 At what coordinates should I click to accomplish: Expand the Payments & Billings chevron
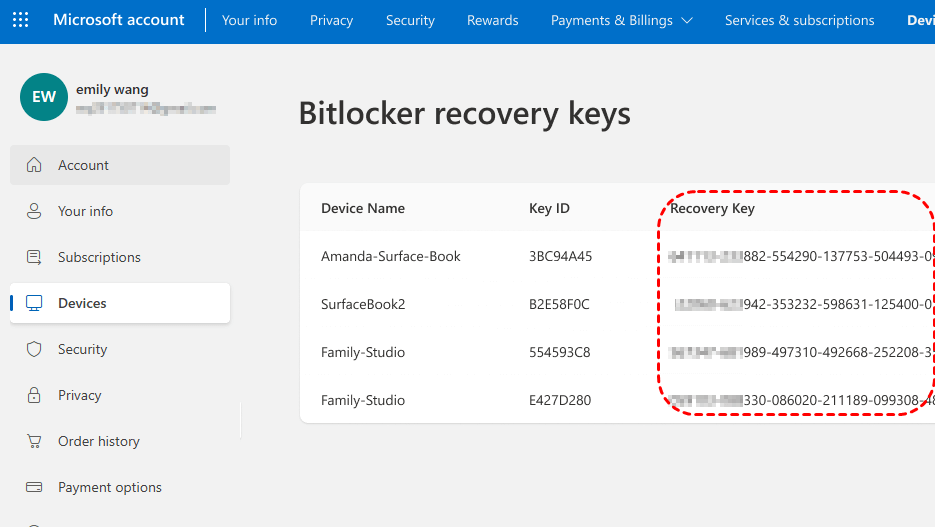[x=687, y=20]
